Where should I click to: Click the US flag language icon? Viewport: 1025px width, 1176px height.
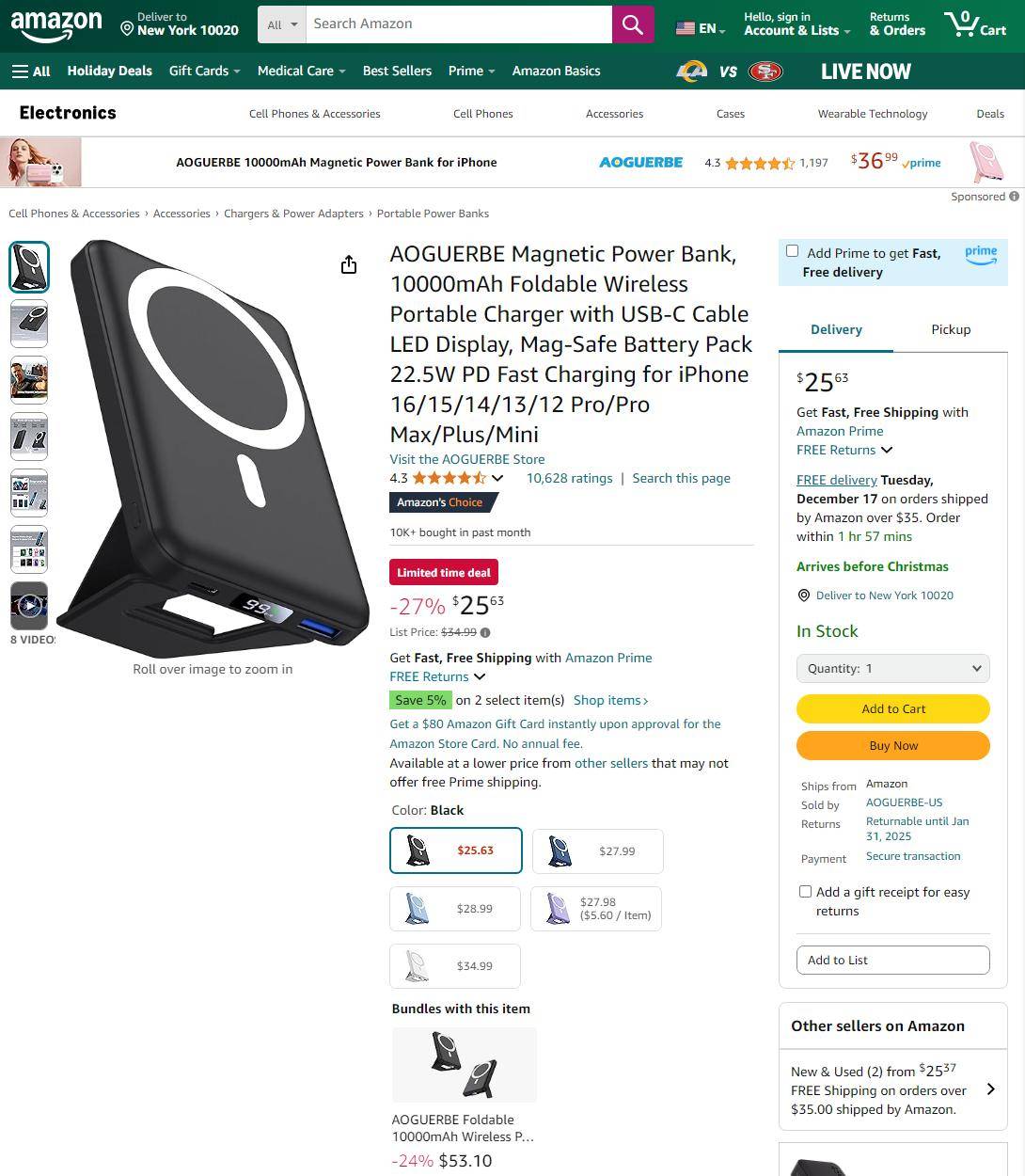point(686,28)
